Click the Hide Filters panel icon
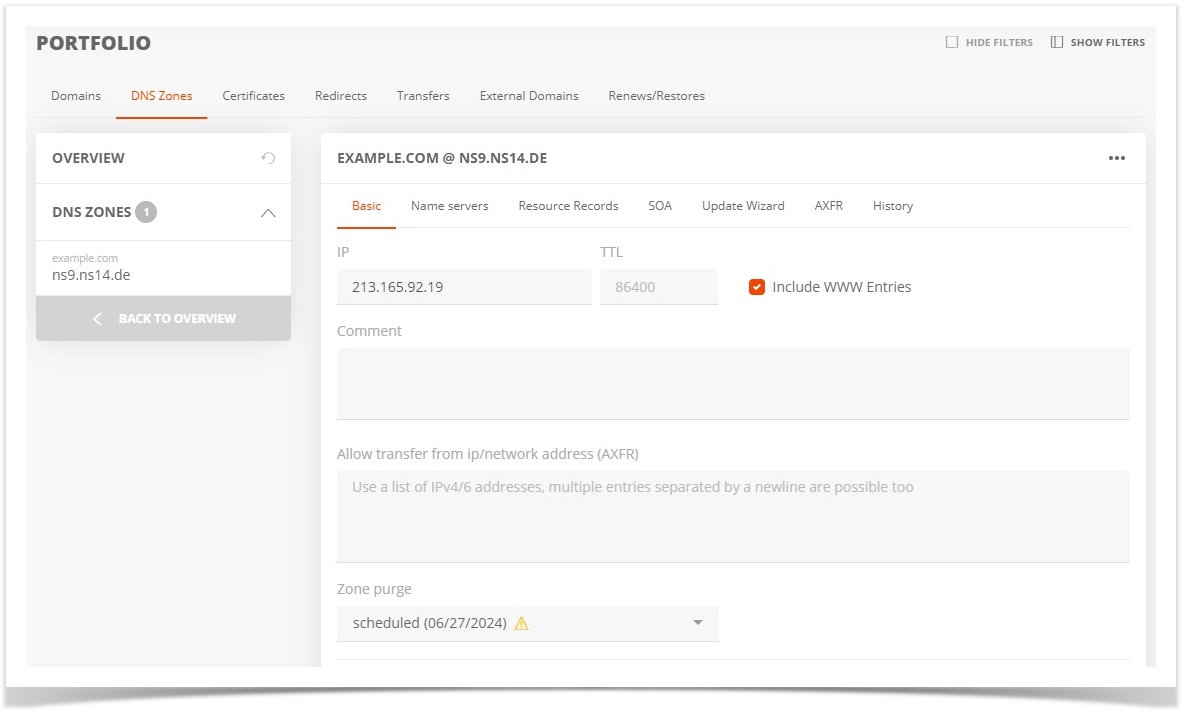Screen dimensions: 1190x716 [952, 43]
